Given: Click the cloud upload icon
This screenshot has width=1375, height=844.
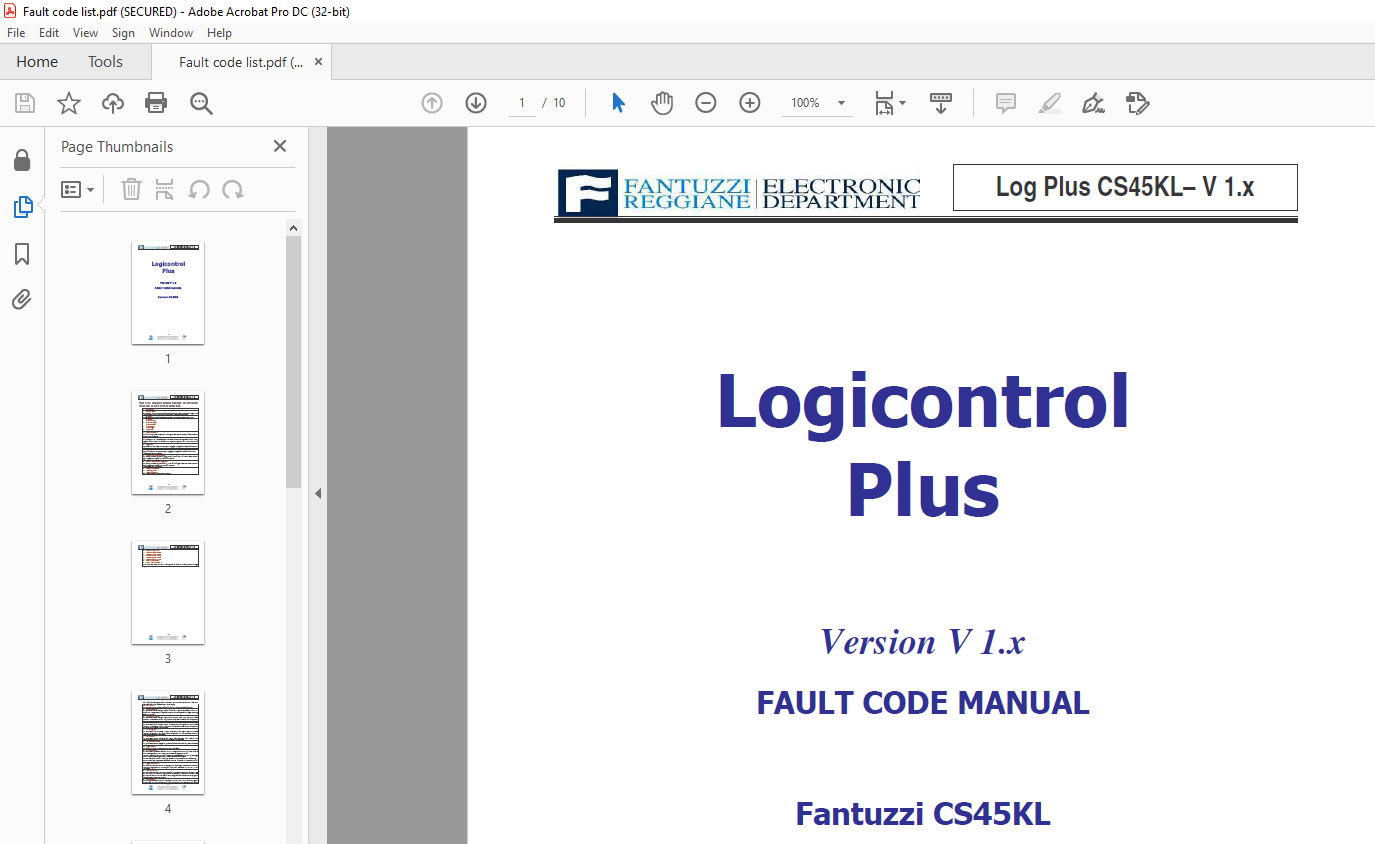Looking at the screenshot, I should pos(113,103).
